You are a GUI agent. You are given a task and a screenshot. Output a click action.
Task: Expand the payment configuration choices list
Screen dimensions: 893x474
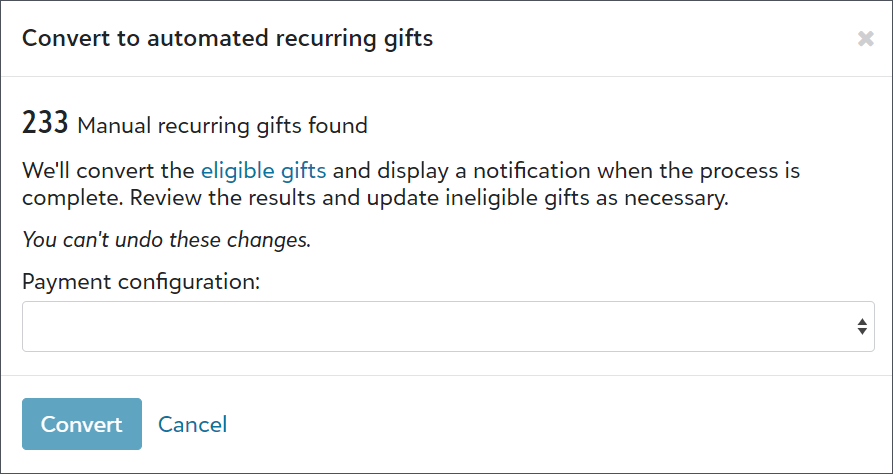click(x=448, y=326)
